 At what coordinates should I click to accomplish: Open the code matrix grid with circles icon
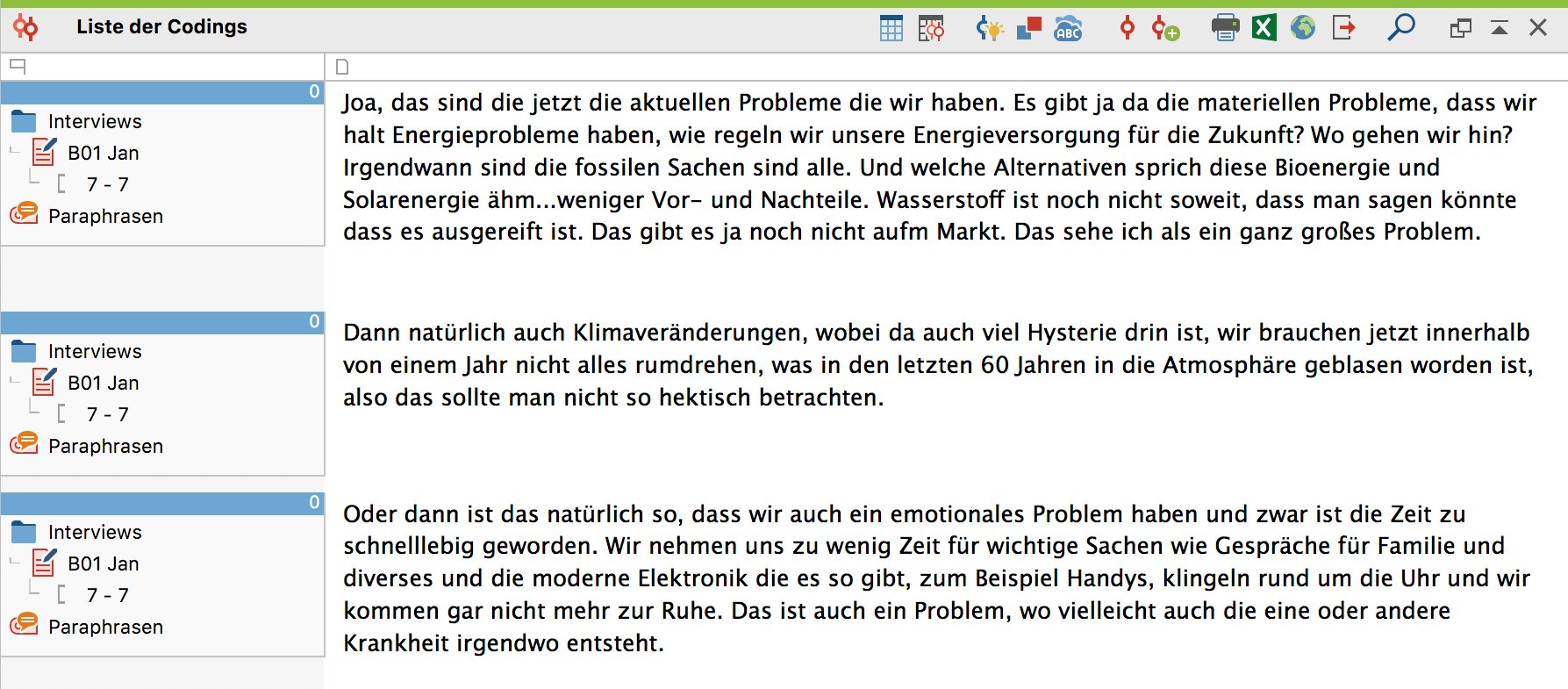point(931,28)
